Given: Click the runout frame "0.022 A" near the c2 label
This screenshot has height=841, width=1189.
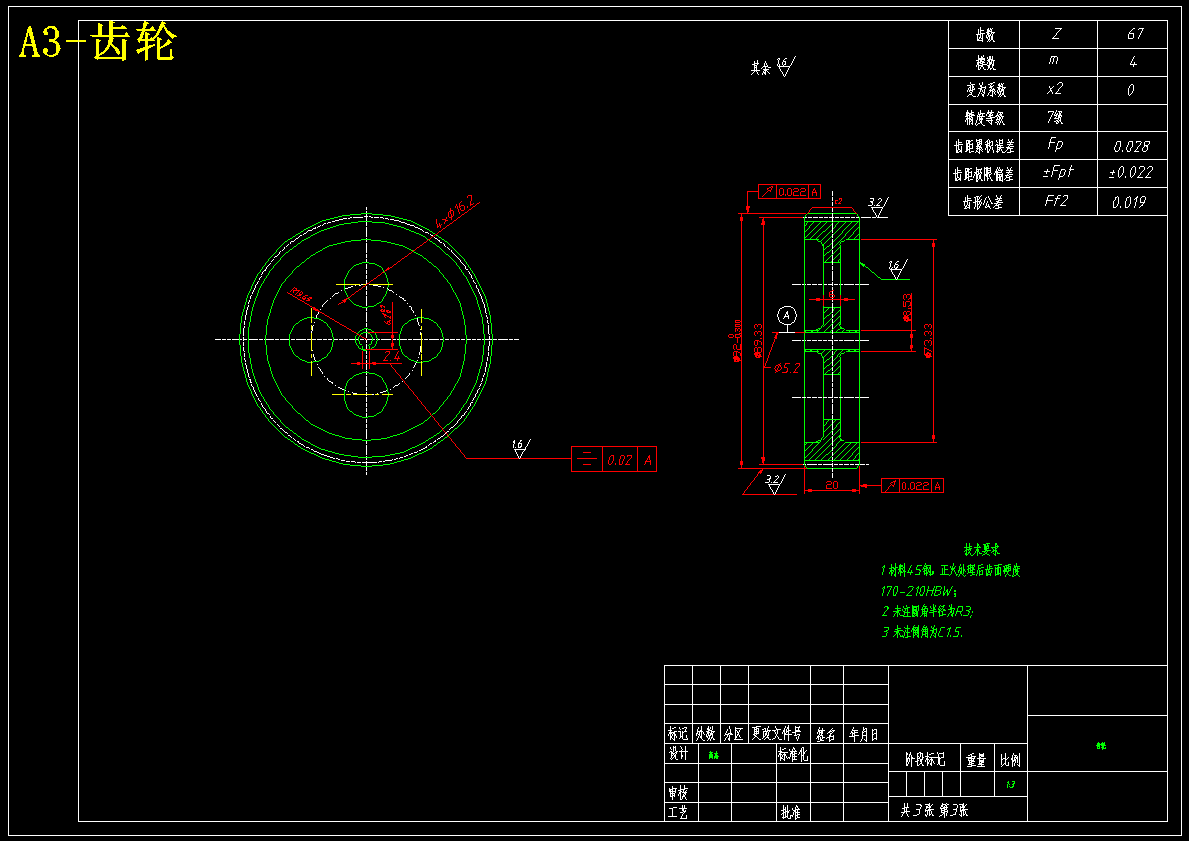Looking at the screenshot, I should tap(790, 192).
